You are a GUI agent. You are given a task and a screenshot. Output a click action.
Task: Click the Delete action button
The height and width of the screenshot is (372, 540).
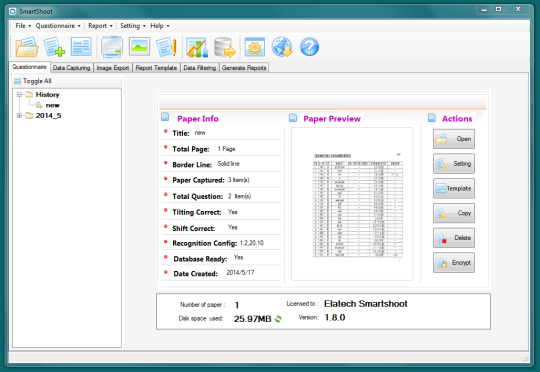(454, 238)
